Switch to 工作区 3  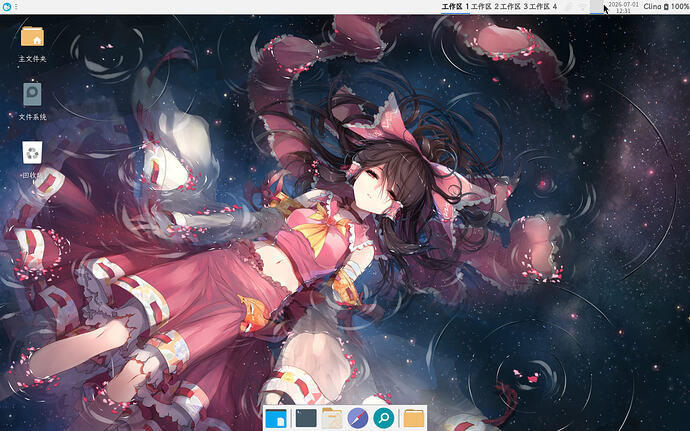pyautogui.click(x=514, y=7)
